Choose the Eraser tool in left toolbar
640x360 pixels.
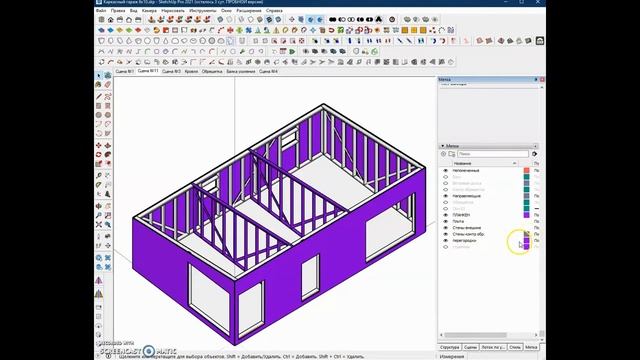pos(108,85)
